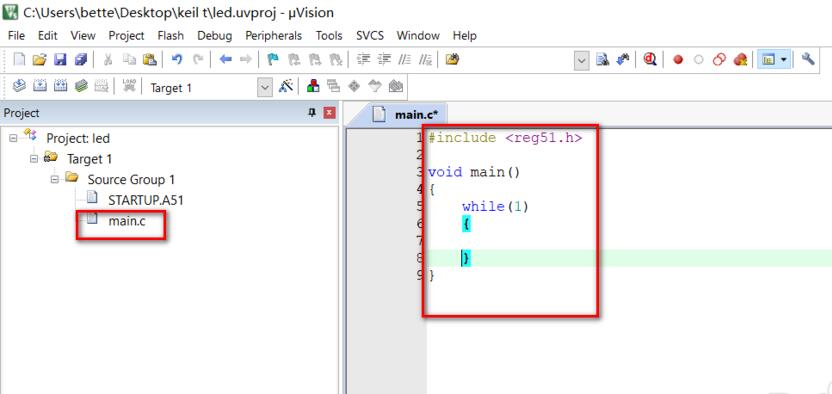Viewport: 832px width, 394px height.
Task: Open the Target 1 dropdown
Action: click(x=265, y=87)
